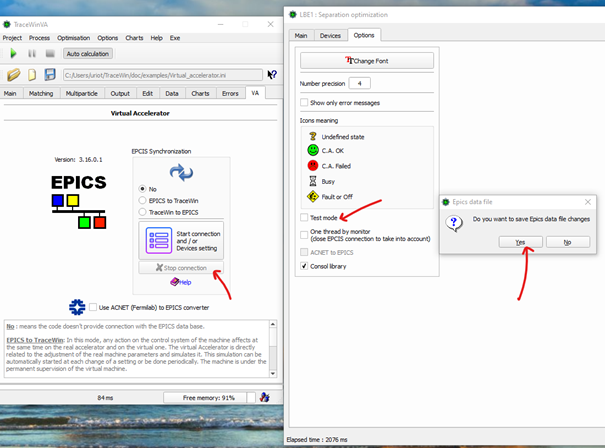Switch to Charts tab in tab strip

coord(200,93)
